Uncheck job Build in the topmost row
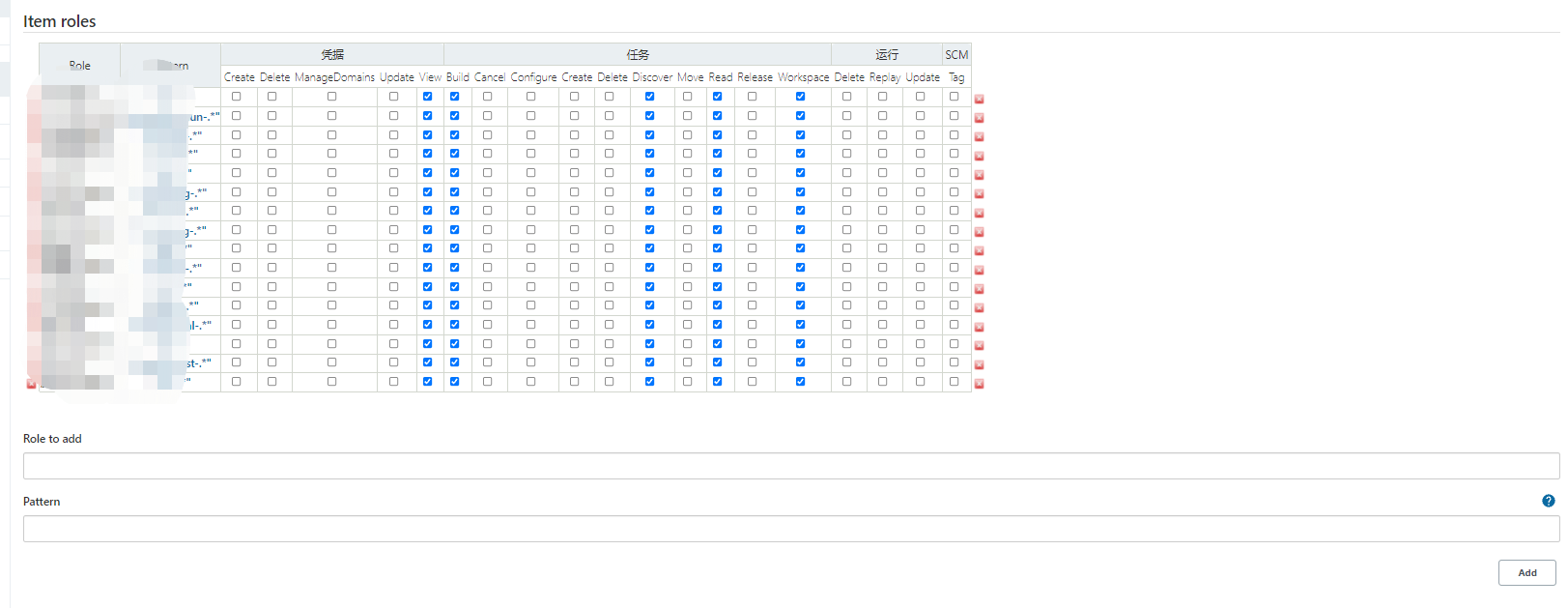 click(x=454, y=97)
